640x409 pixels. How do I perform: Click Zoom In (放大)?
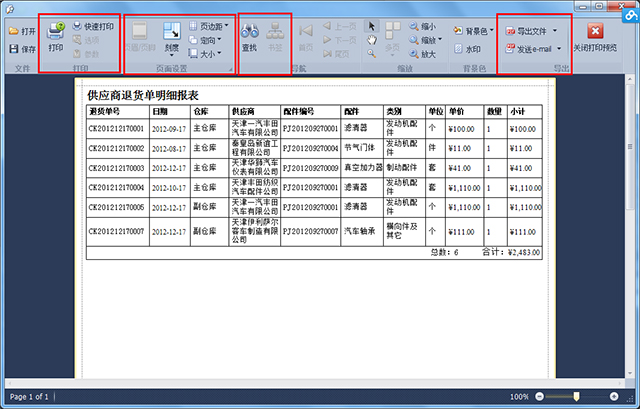point(420,55)
